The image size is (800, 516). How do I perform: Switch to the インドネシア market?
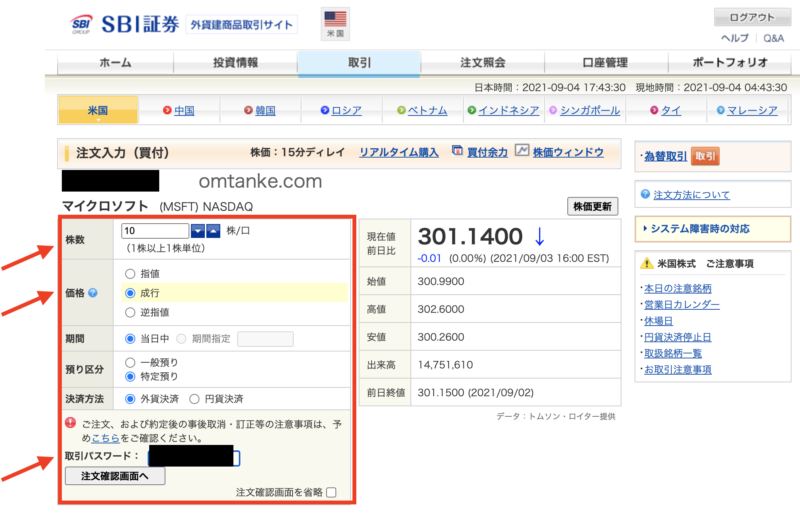pyautogui.click(x=509, y=110)
